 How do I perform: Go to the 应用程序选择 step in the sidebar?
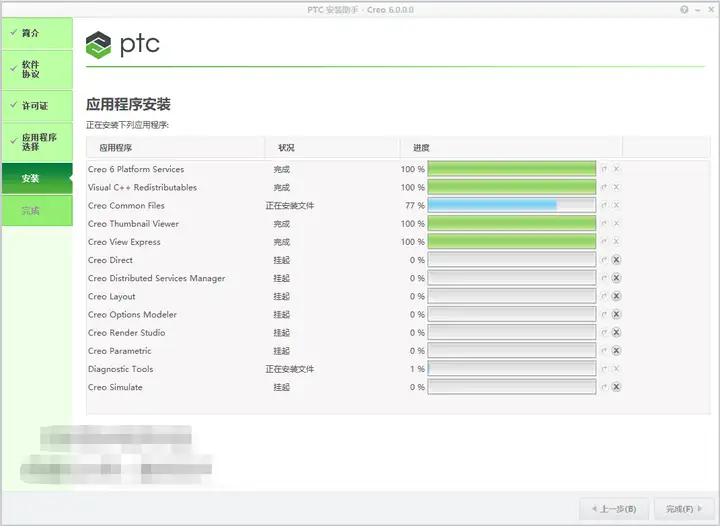(37, 142)
